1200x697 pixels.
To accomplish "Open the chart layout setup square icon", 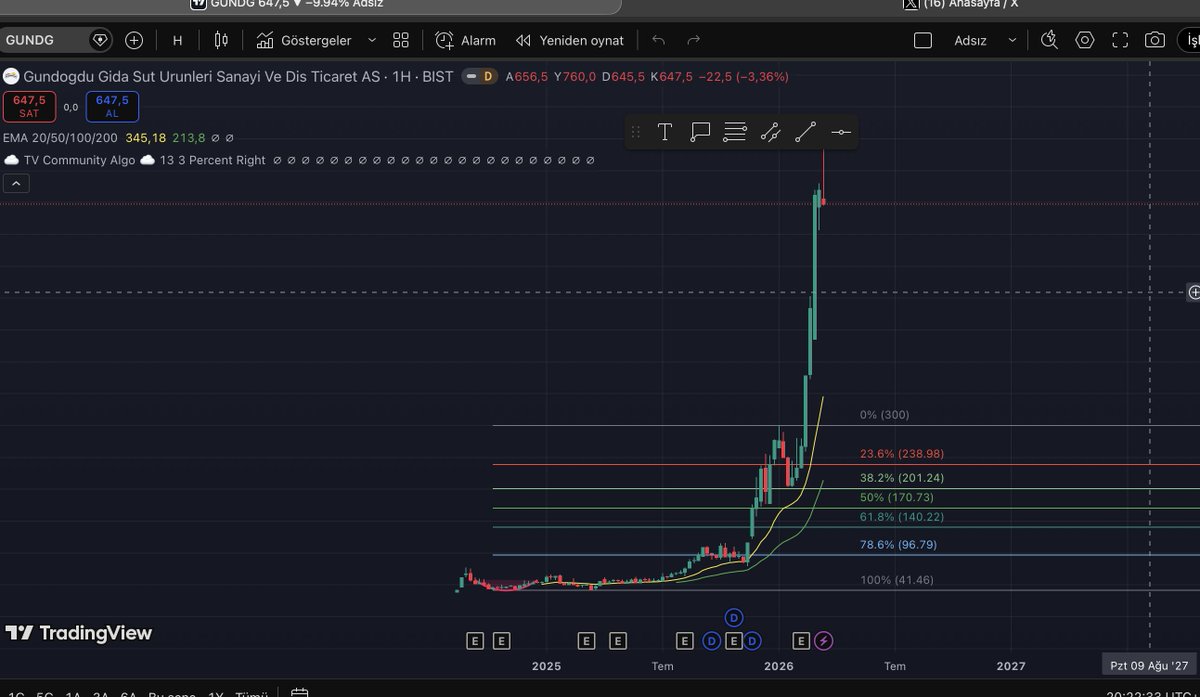I will click(923, 41).
